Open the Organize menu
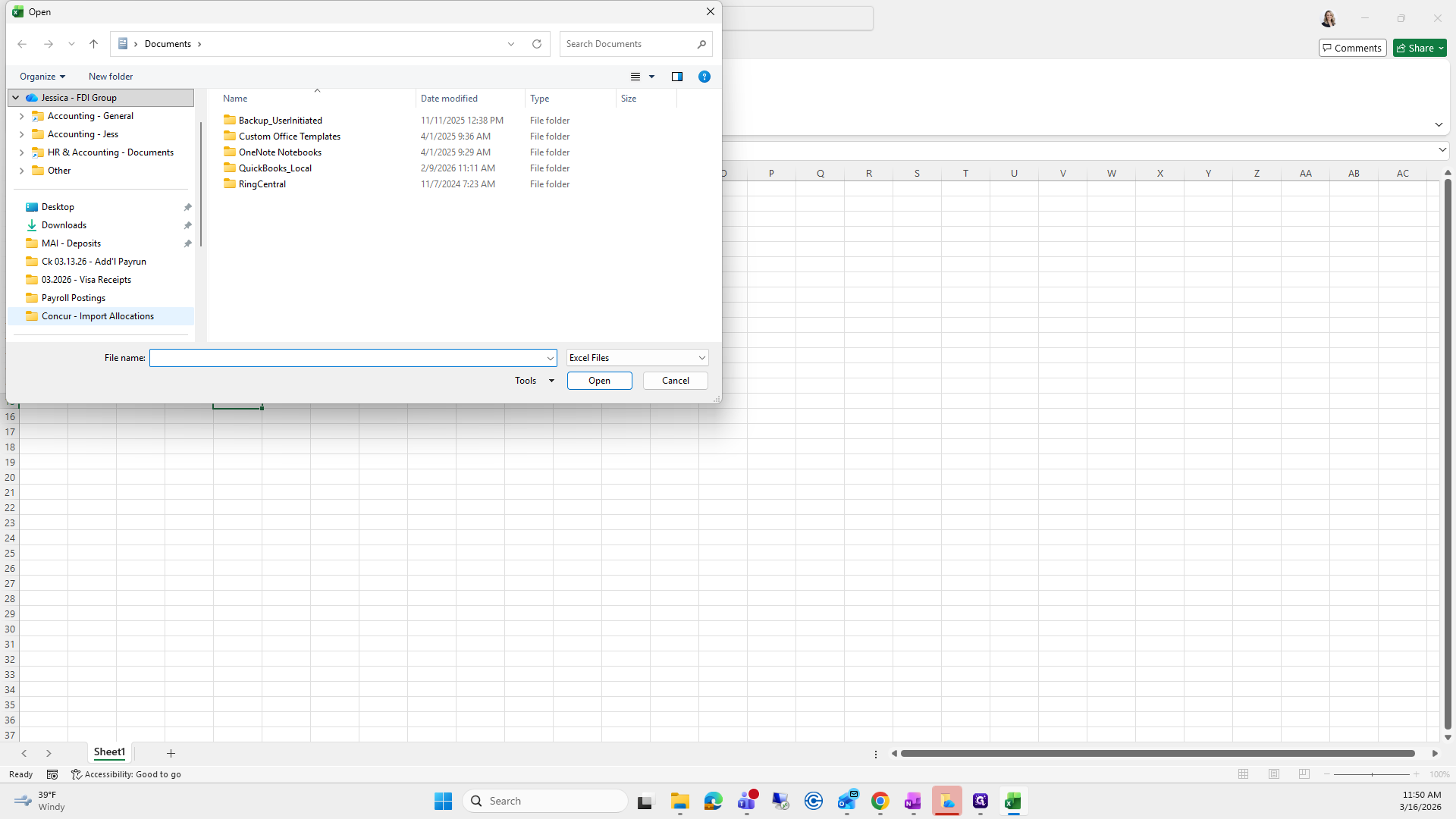 (42, 77)
